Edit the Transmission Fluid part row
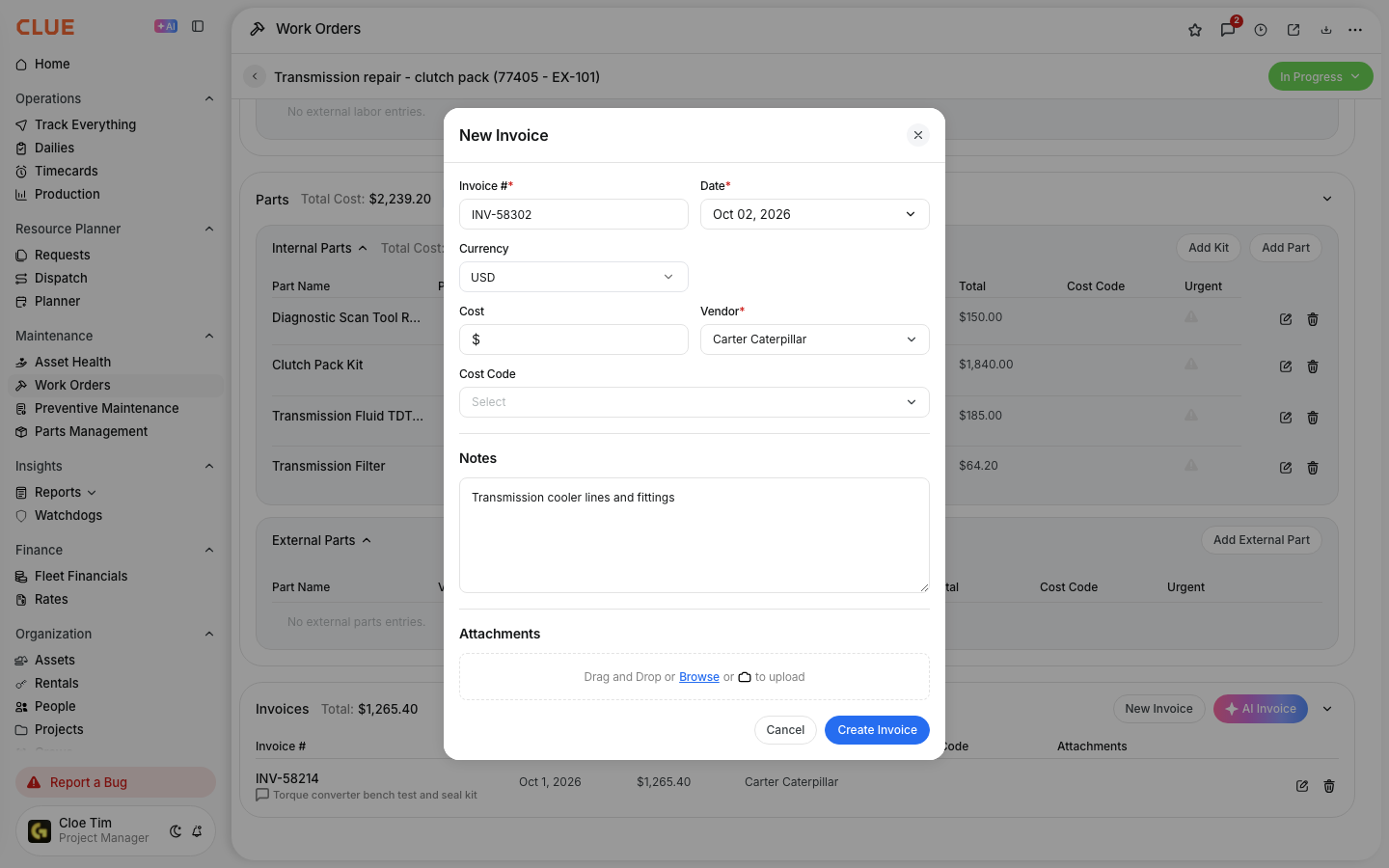1389x868 pixels. [1286, 418]
